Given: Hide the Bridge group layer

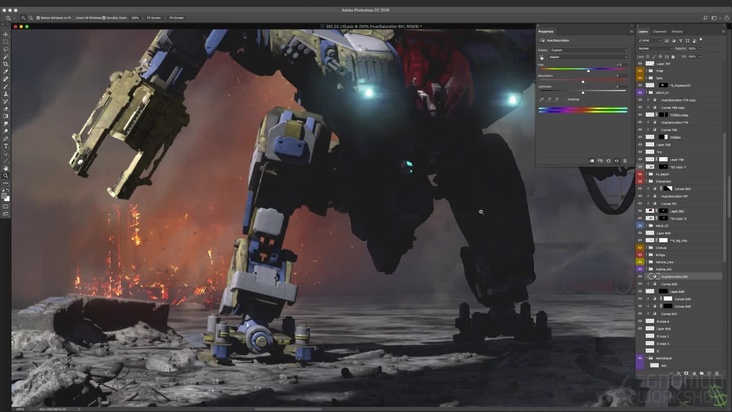Looking at the screenshot, I should point(640,255).
